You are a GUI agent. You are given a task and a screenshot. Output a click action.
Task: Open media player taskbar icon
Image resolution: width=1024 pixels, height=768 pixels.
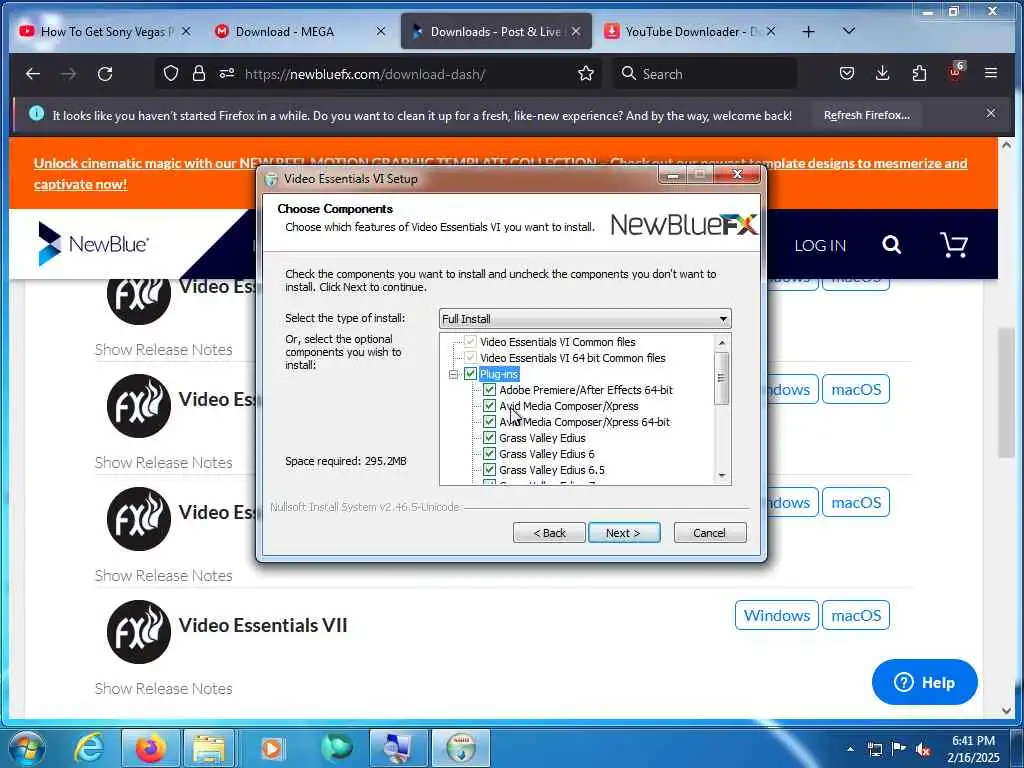272,748
